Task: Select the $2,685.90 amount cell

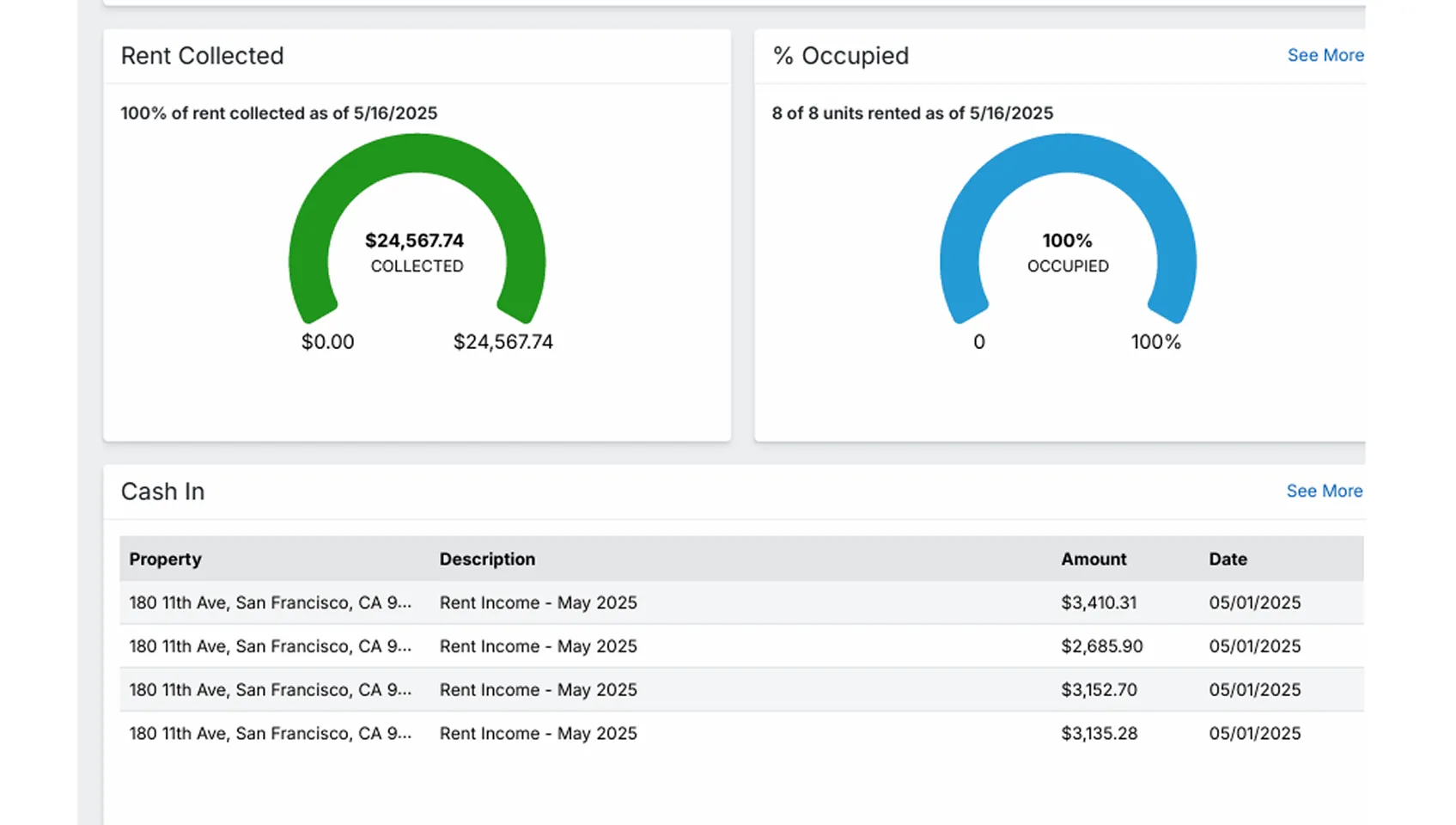Action: pos(1101,646)
